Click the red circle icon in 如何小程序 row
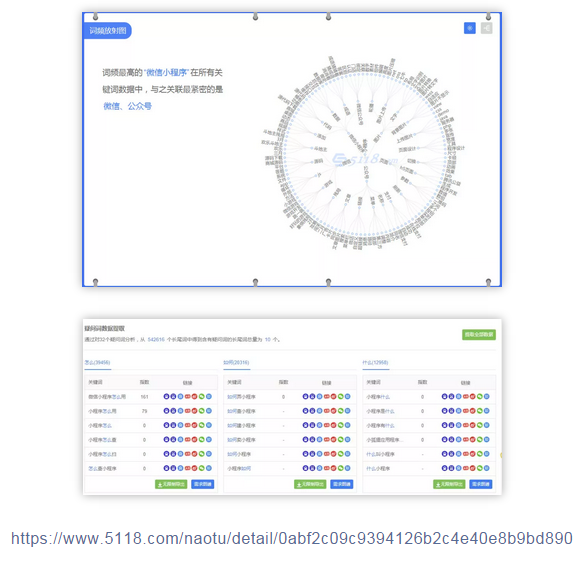Image resolution: width=585 pixels, height=567 pixels. pyautogui.click(x=334, y=454)
